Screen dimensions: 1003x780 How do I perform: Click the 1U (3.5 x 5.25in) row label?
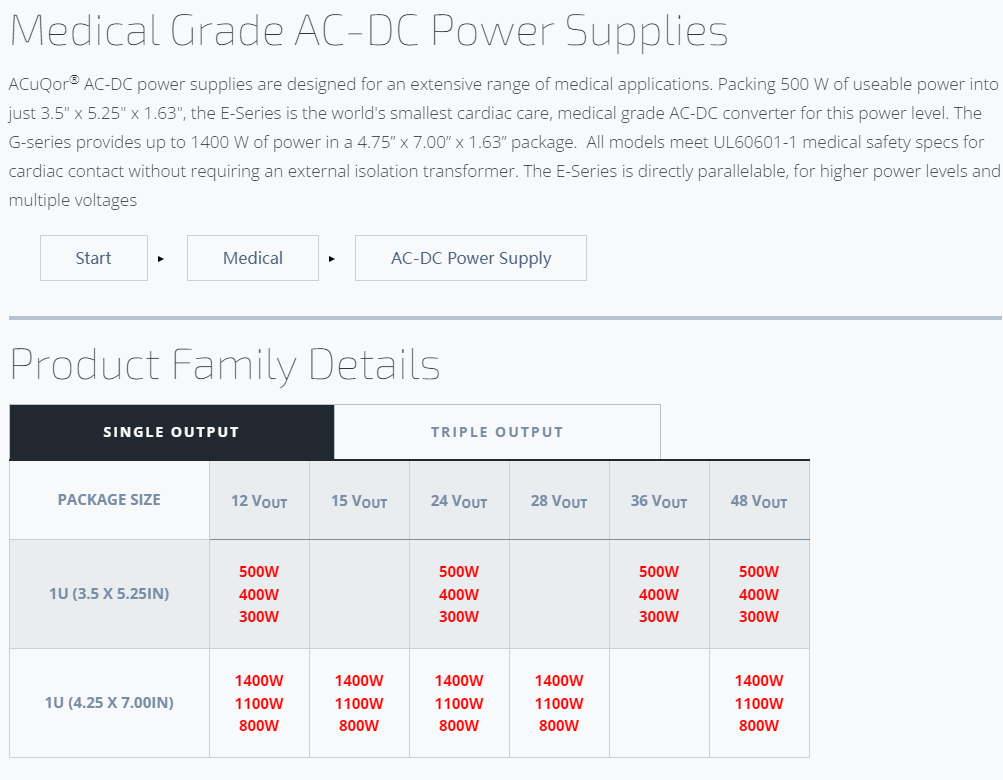109,594
